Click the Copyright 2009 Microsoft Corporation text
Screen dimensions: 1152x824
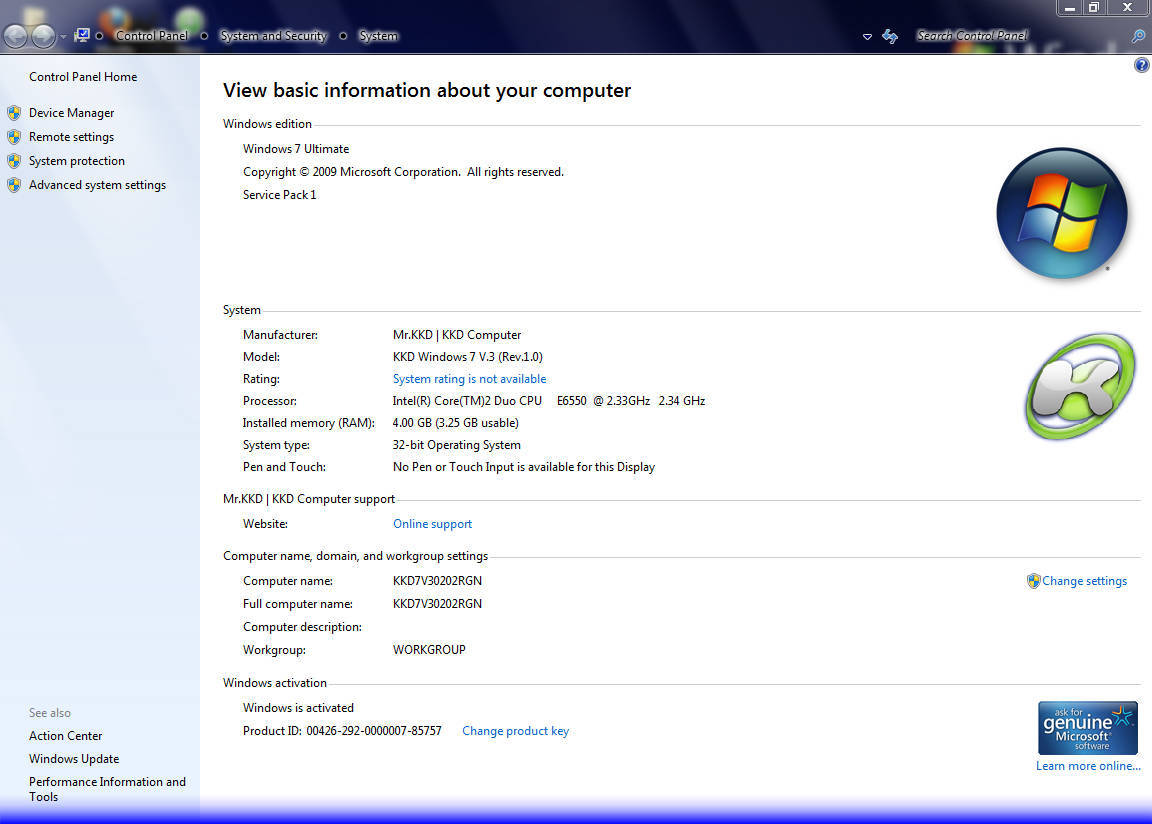403,172
